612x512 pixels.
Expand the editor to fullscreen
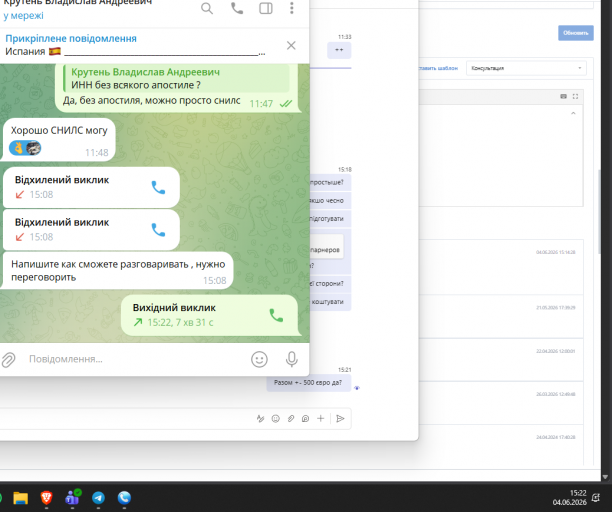(575, 96)
